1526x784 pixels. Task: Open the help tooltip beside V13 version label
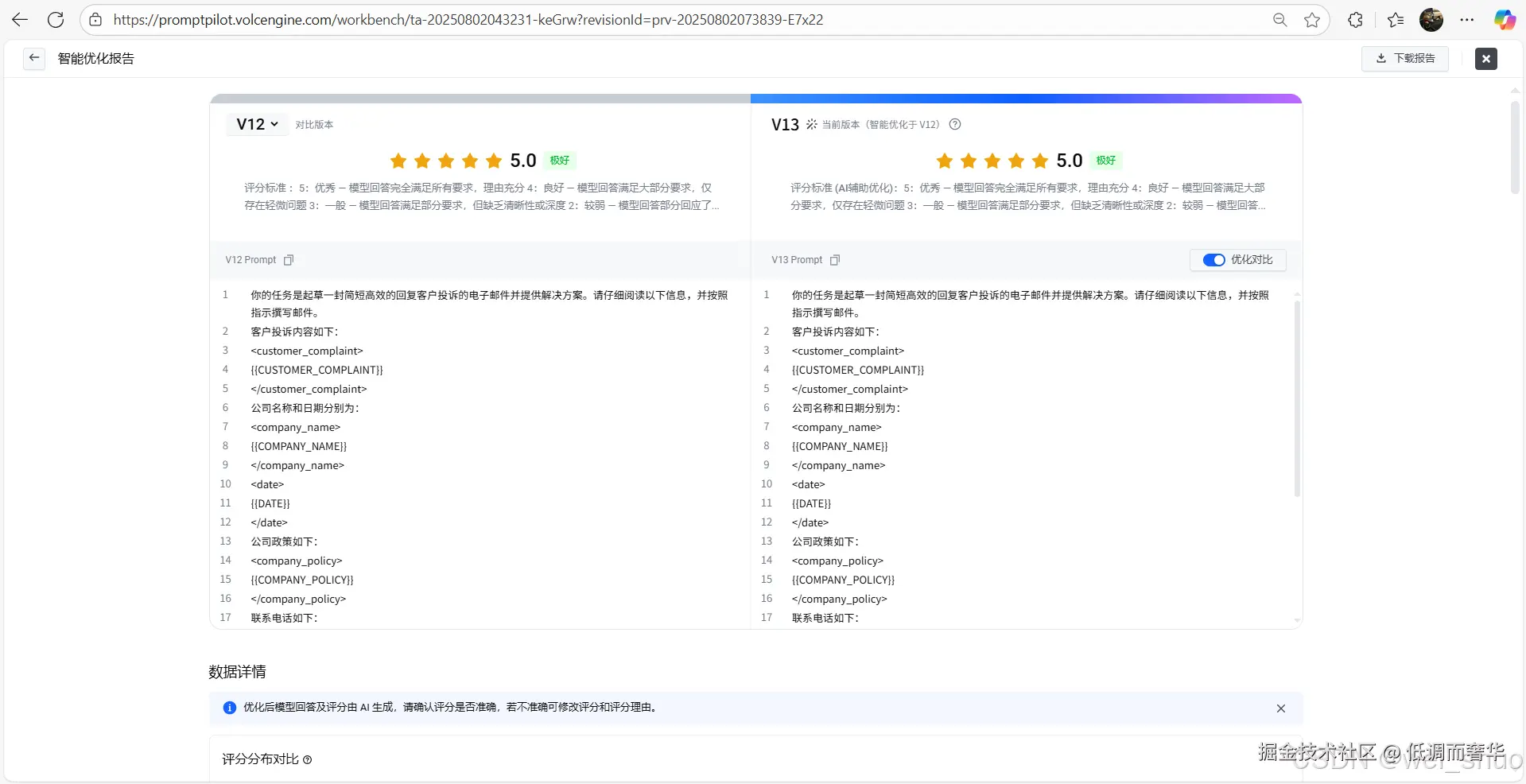coord(954,125)
